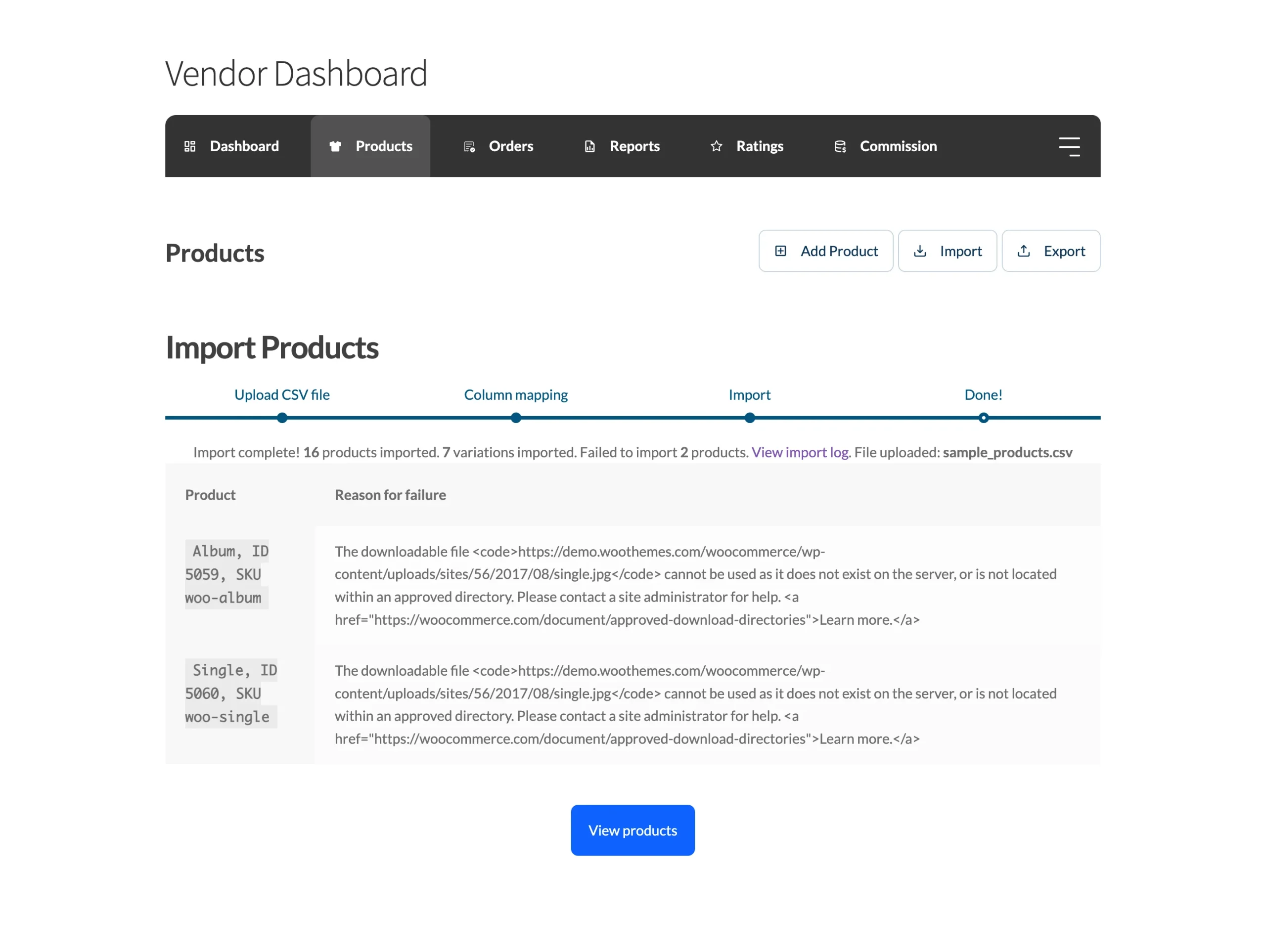The image size is (1266, 952).
Task: Click the Dashboard grid icon
Action: tap(190, 146)
